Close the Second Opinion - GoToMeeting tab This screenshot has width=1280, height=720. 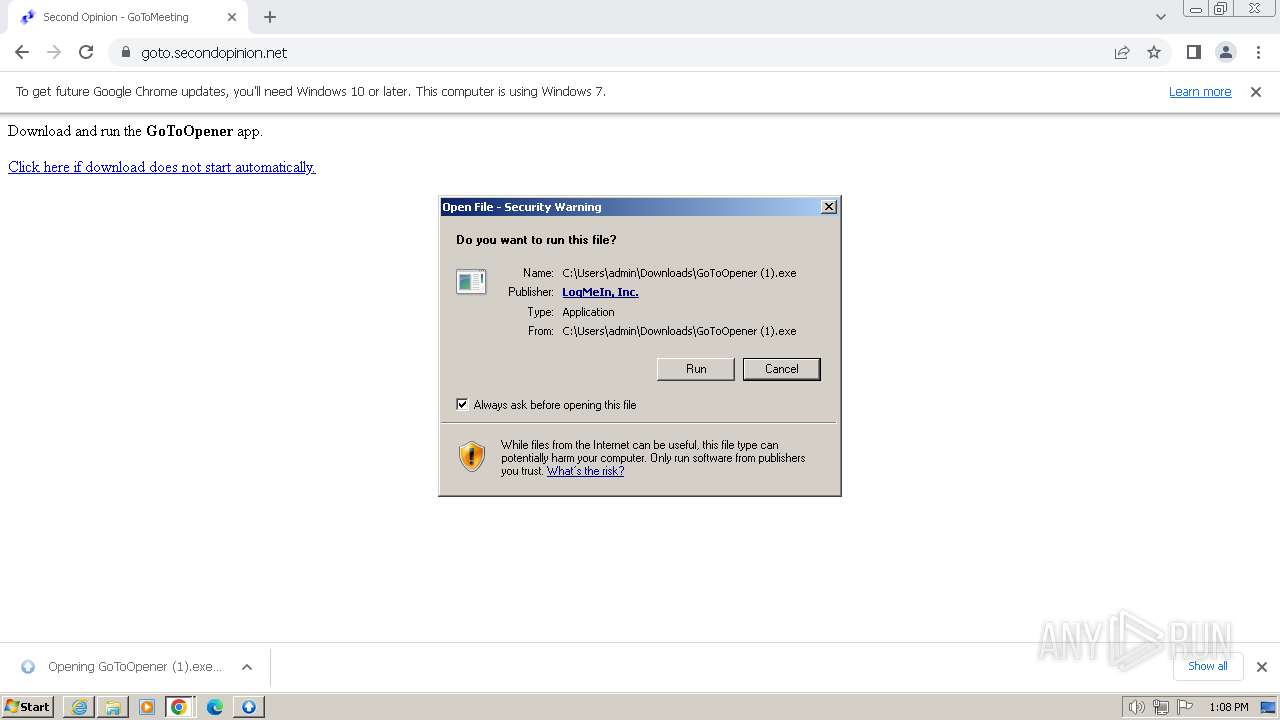point(232,17)
